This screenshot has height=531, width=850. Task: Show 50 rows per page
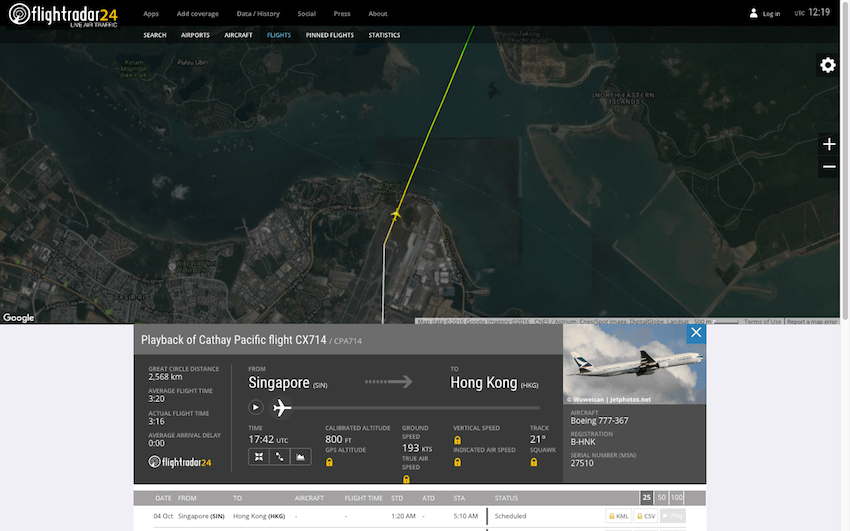pos(661,497)
